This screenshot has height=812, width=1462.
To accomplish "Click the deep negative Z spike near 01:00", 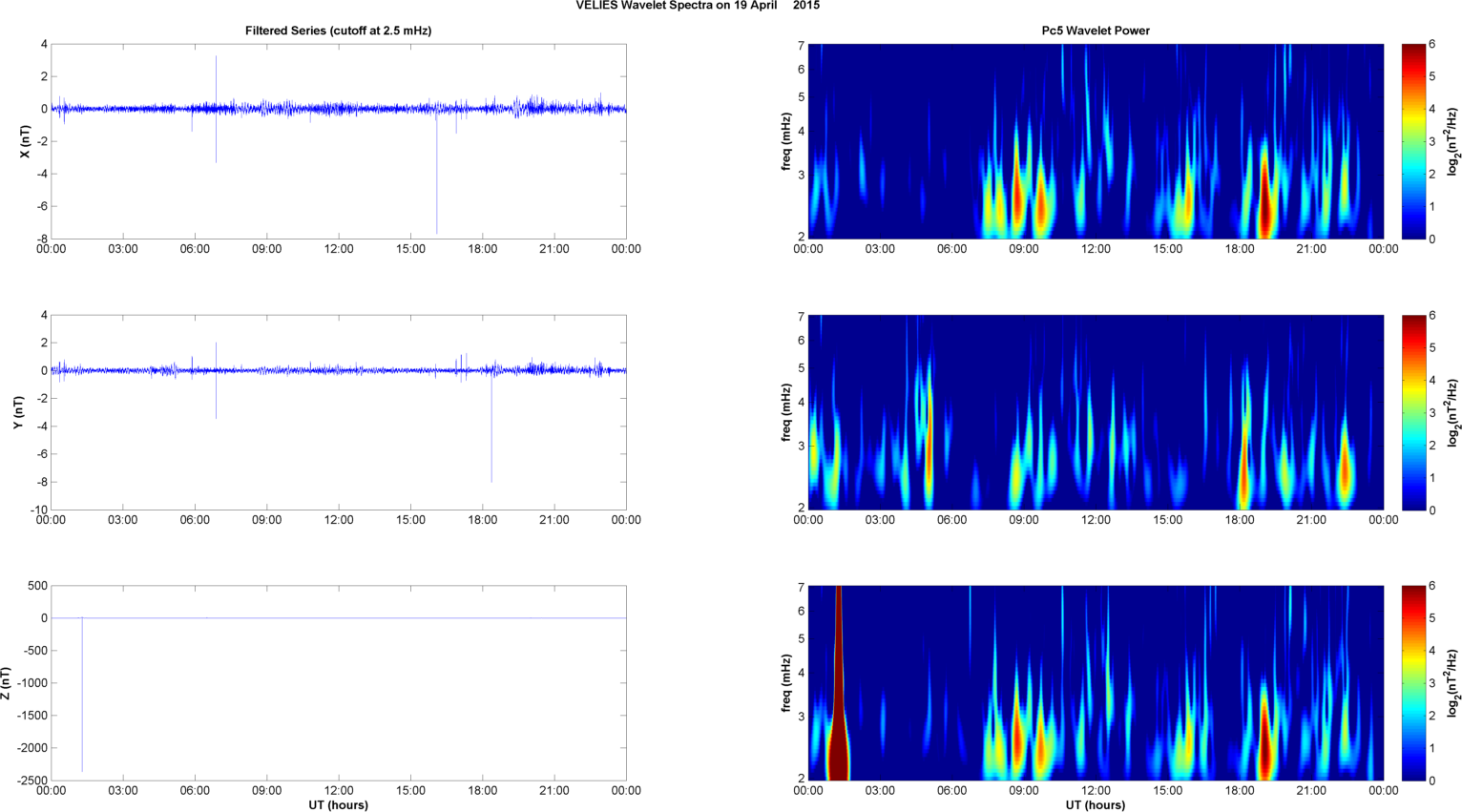I will 82,695.
